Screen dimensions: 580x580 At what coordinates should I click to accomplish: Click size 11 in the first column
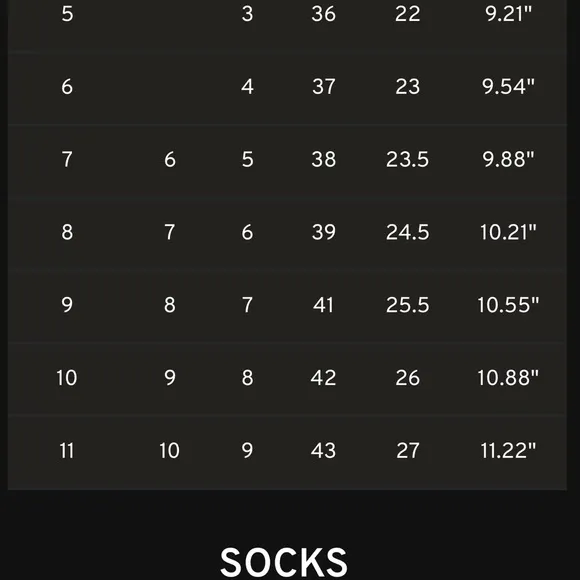pos(67,451)
